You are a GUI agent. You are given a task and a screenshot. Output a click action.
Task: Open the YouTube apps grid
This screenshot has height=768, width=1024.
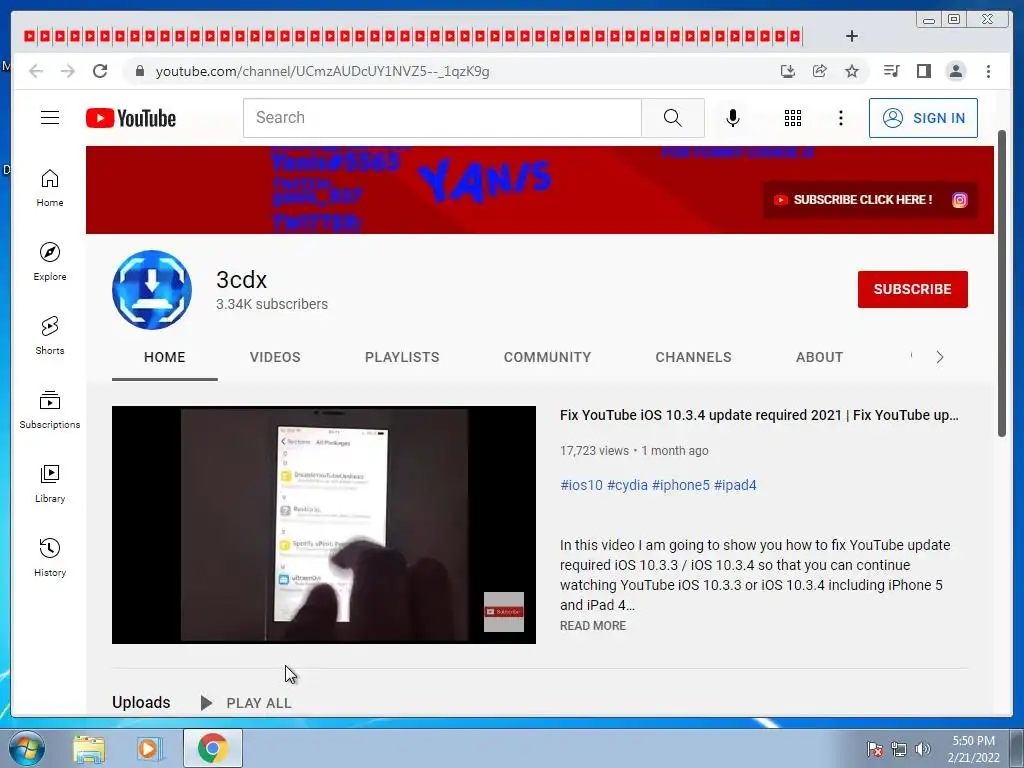tap(792, 118)
